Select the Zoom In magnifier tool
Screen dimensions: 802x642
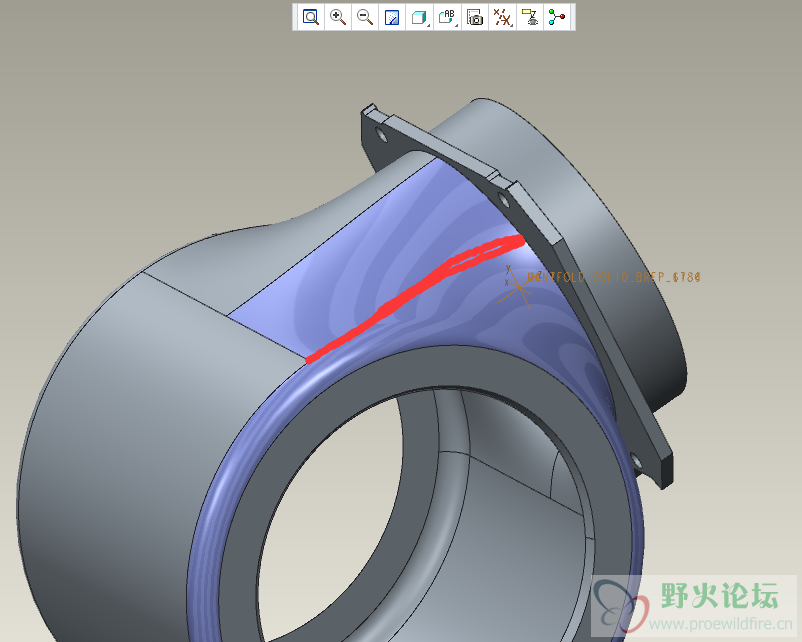pos(338,17)
